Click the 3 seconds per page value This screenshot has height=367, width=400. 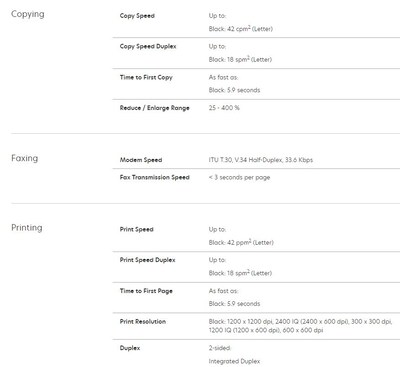click(x=239, y=177)
